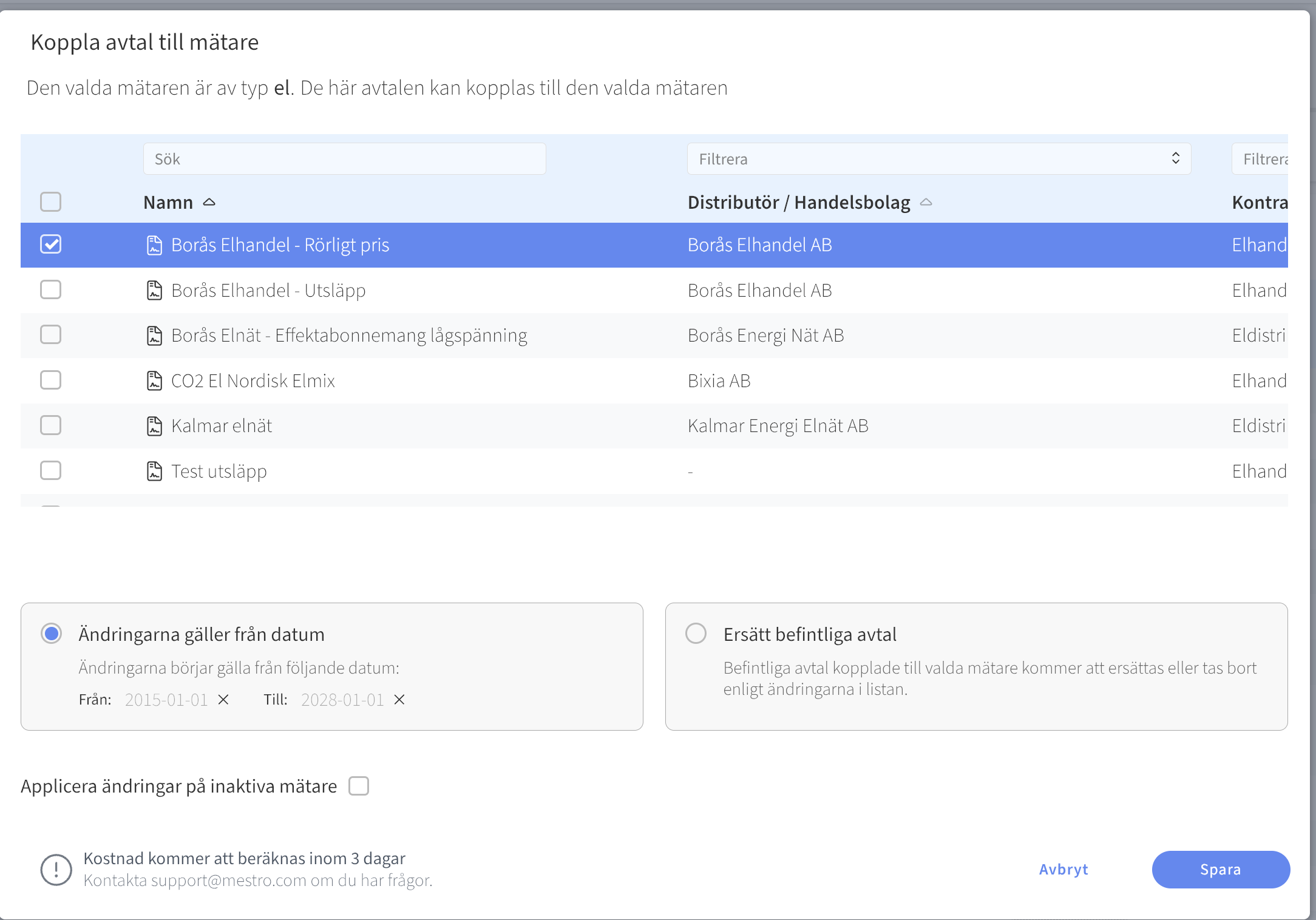Check the Test utsläpp checkbox
Viewport: 1316px width, 920px height.
point(51,470)
